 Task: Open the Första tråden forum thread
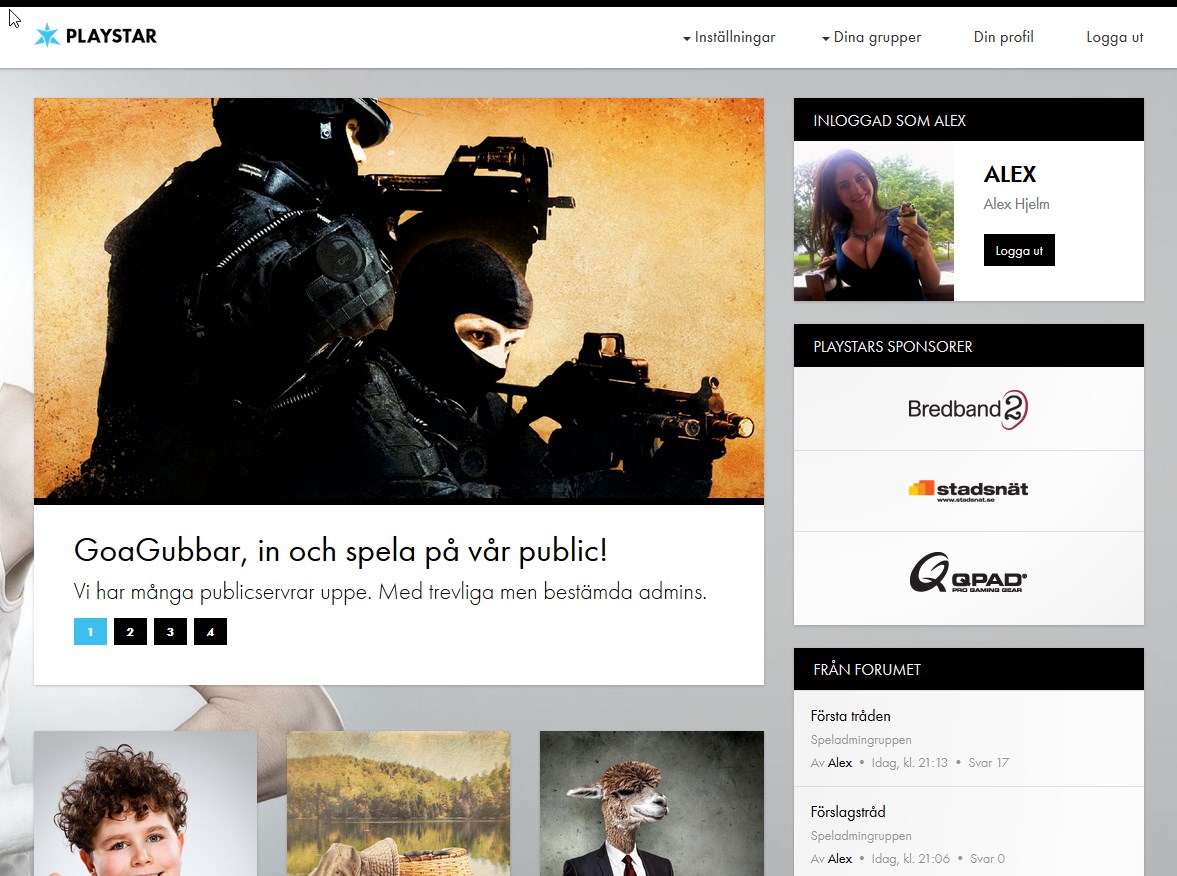point(850,716)
